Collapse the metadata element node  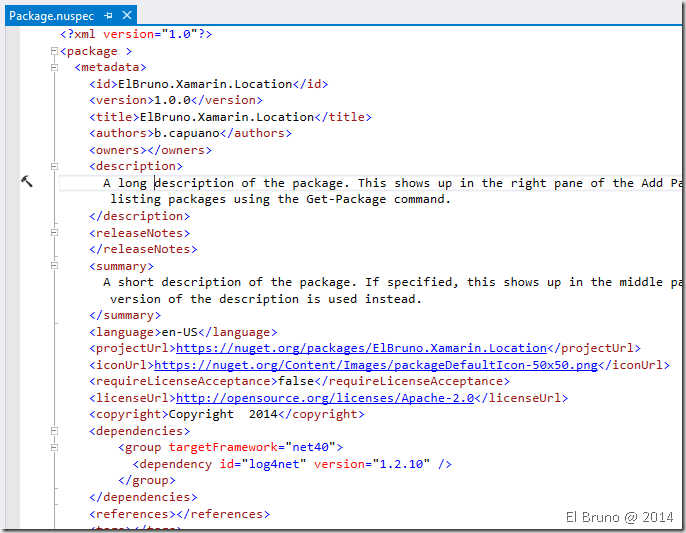[x=54, y=67]
